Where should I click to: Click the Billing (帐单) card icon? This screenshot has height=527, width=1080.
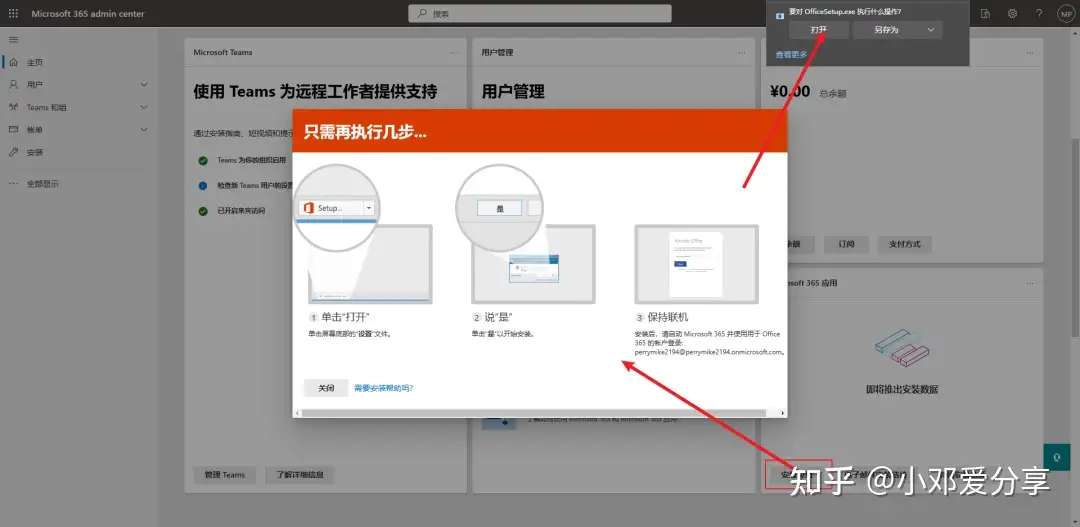click(x=14, y=130)
